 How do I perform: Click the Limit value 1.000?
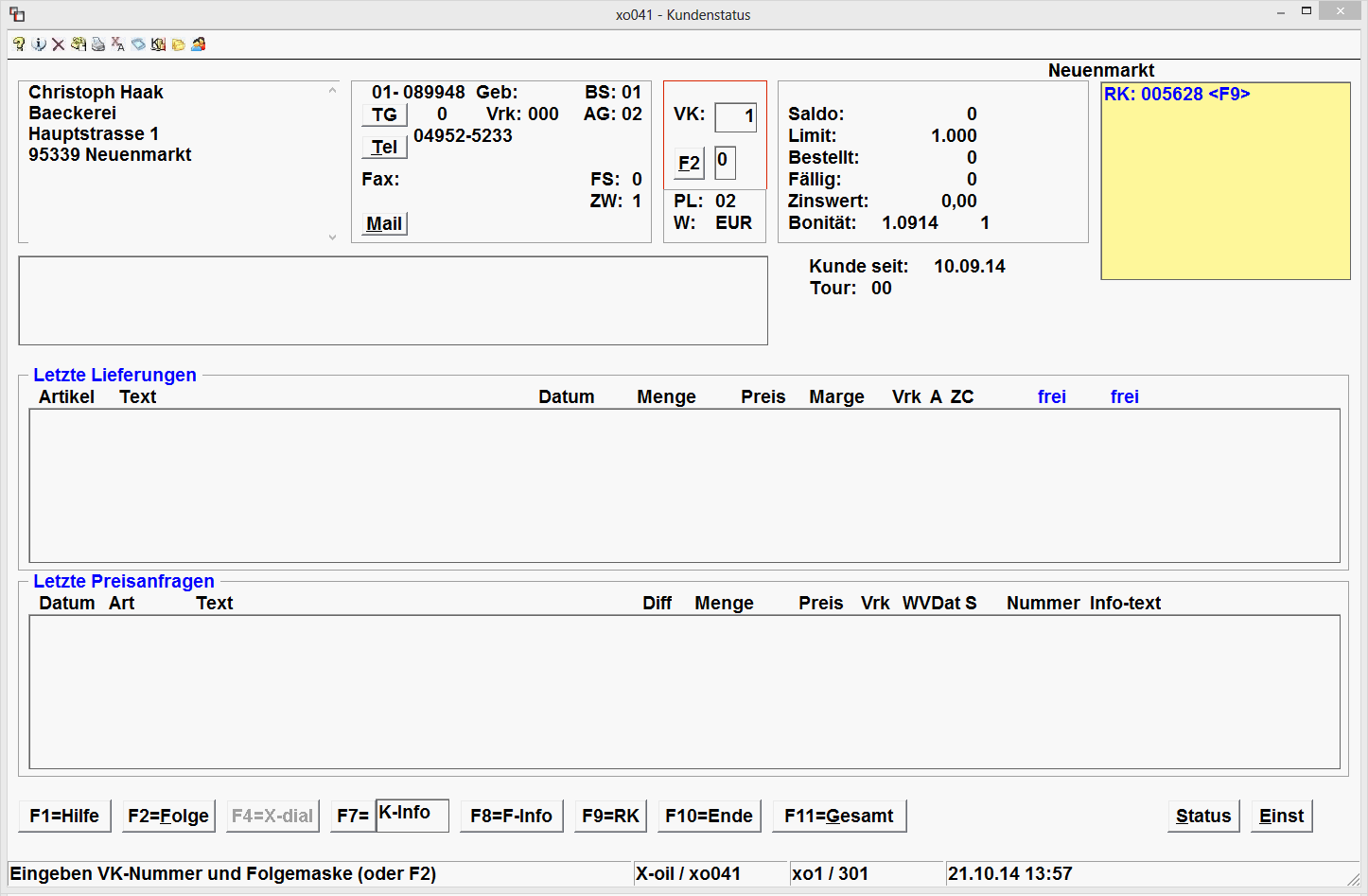click(954, 135)
